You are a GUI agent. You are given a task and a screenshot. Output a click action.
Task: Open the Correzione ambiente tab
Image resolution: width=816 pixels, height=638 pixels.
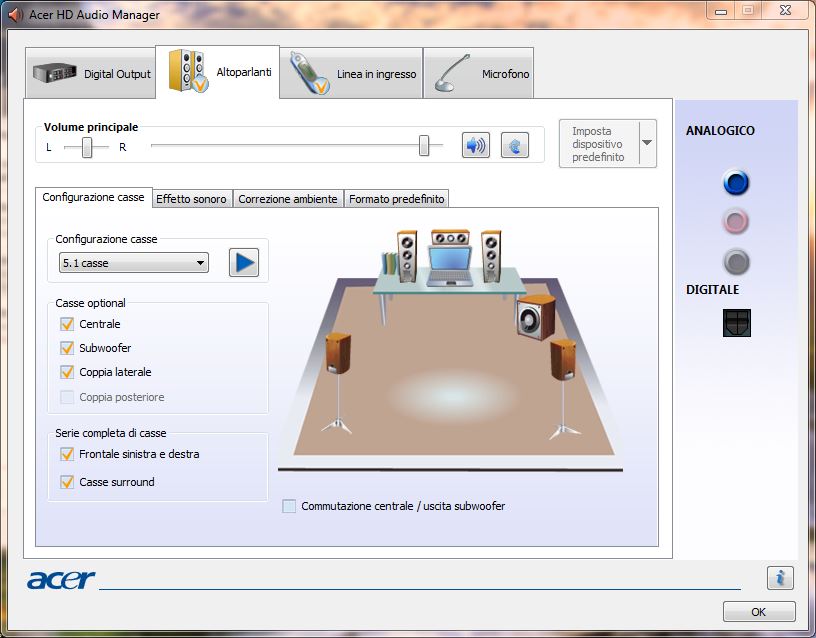[288, 199]
